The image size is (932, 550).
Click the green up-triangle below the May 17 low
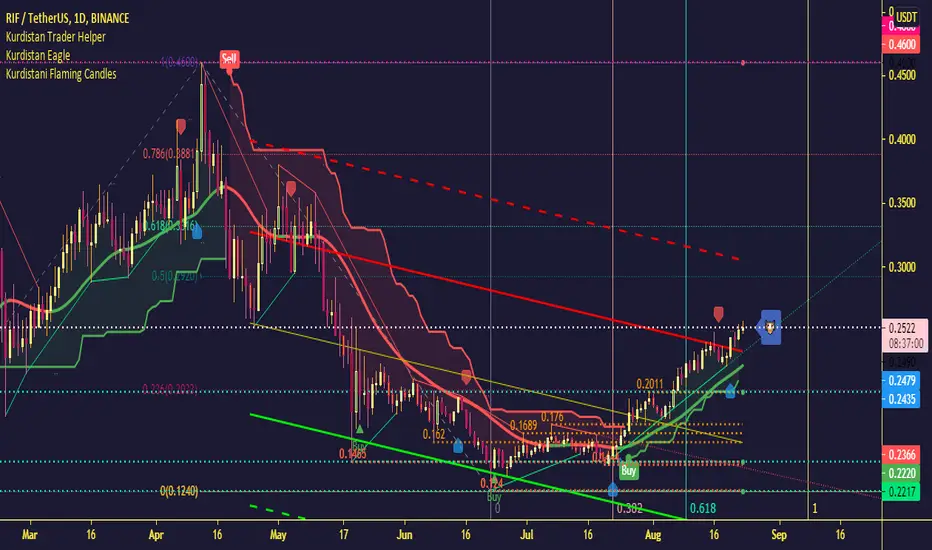(359, 429)
